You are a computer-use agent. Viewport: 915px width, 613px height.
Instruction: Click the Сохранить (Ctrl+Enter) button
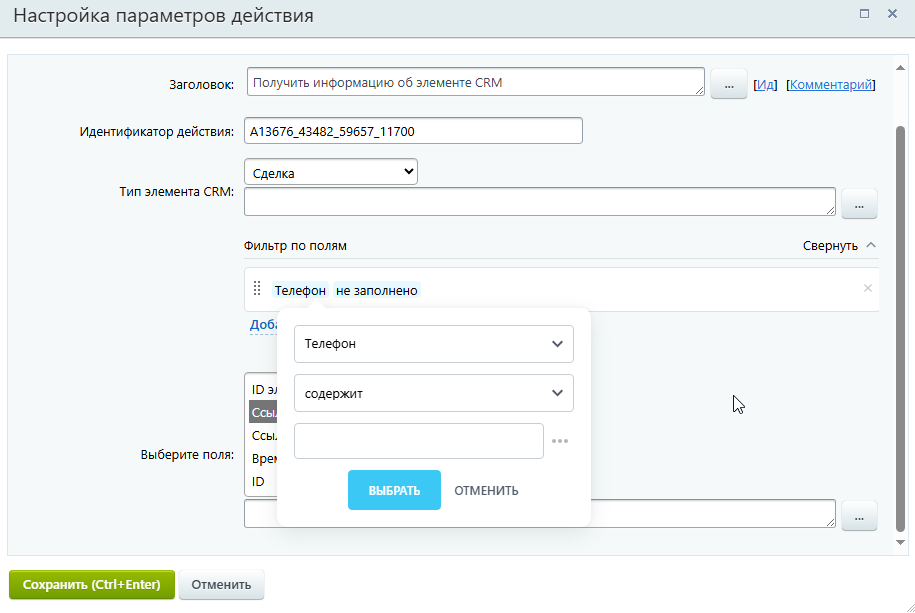pos(92,585)
